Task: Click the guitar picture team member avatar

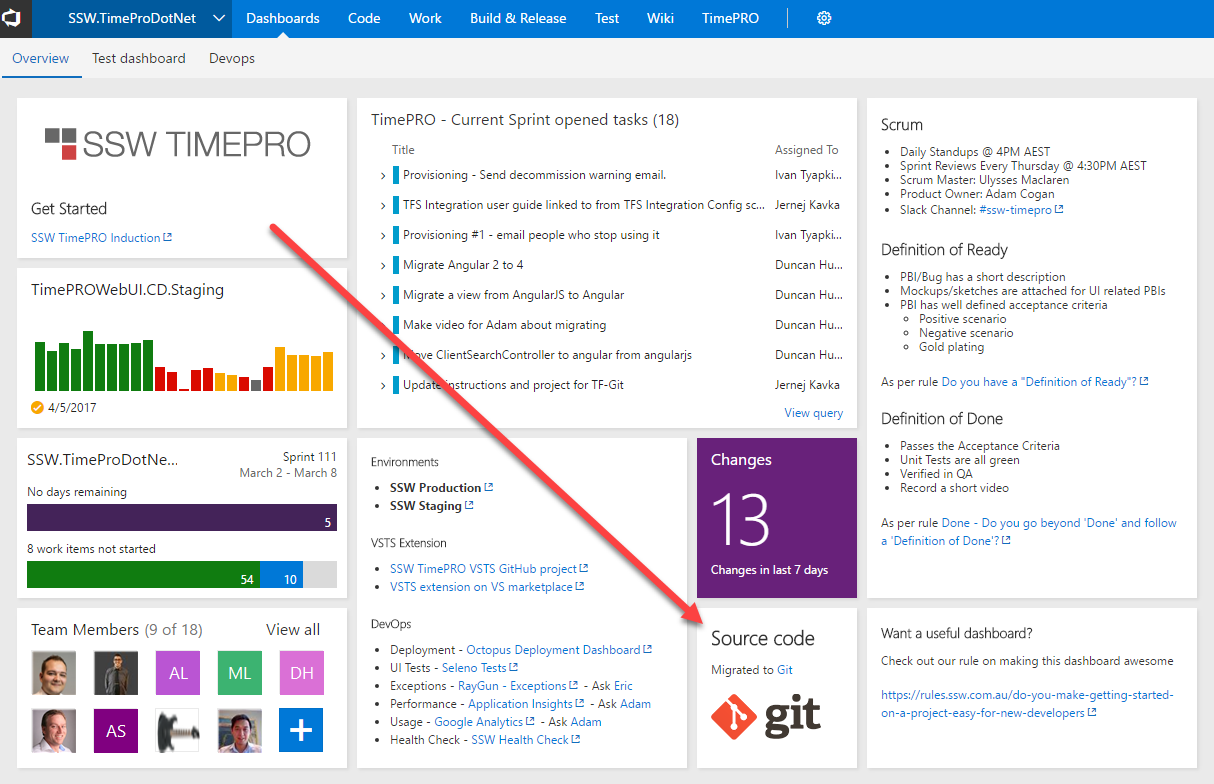Action: tap(178, 730)
